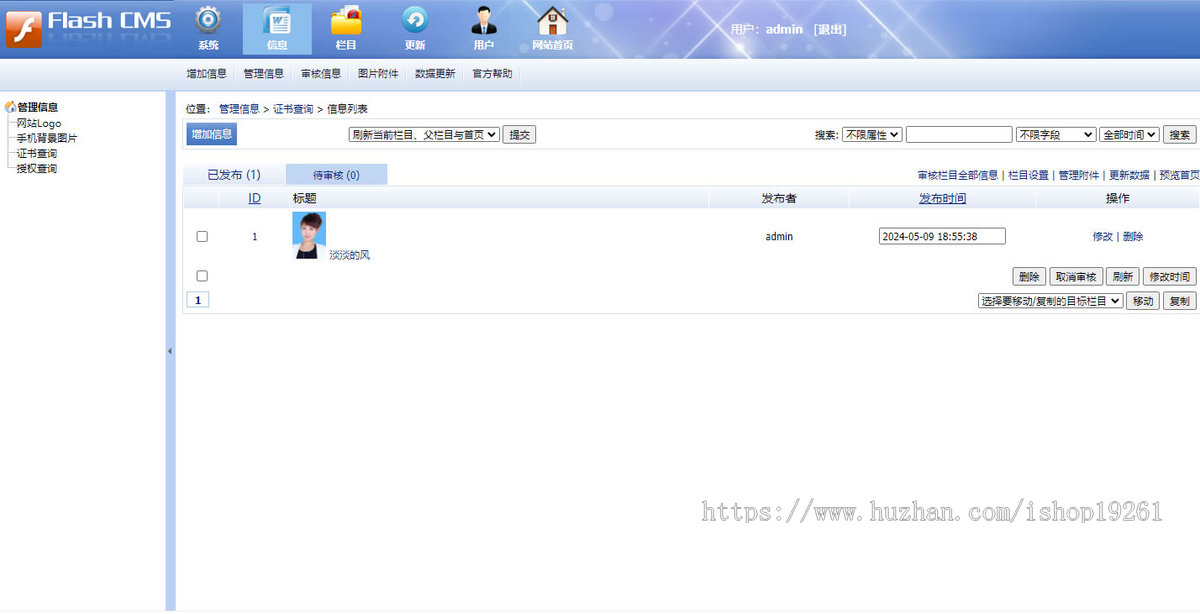Image resolution: width=1200 pixels, height=614 pixels.
Task: Click the portrait thumbnail in row 1
Action: pyautogui.click(x=309, y=236)
